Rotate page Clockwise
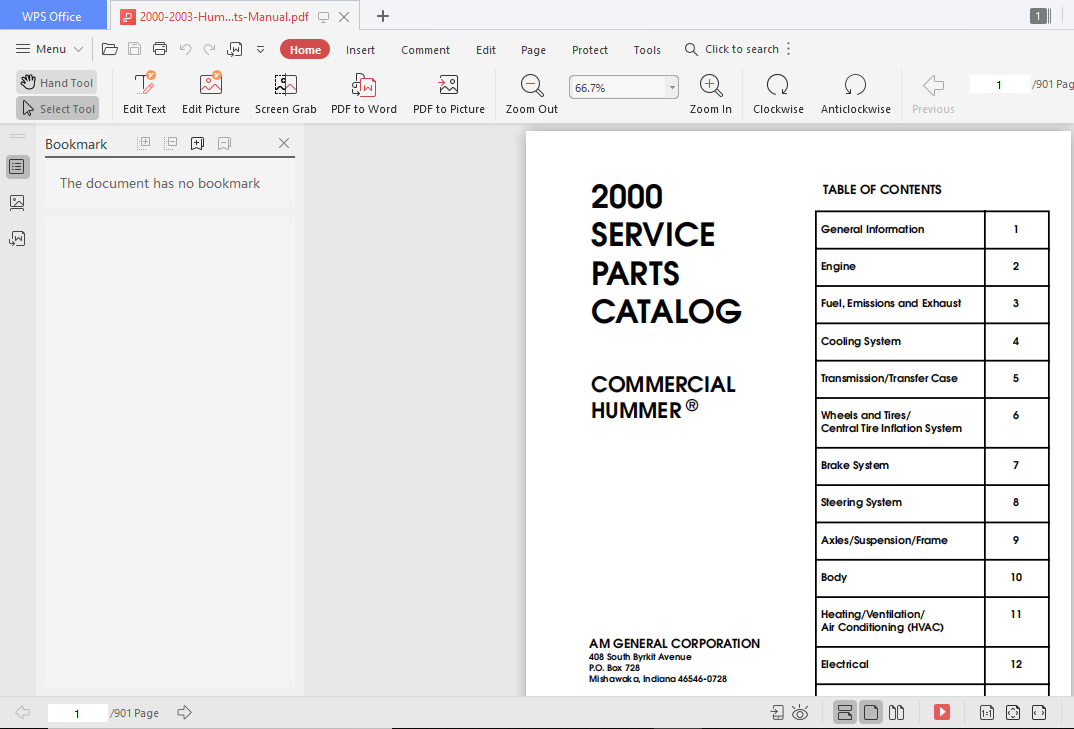1074x729 pixels. pyautogui.click(x=778, y=92)
